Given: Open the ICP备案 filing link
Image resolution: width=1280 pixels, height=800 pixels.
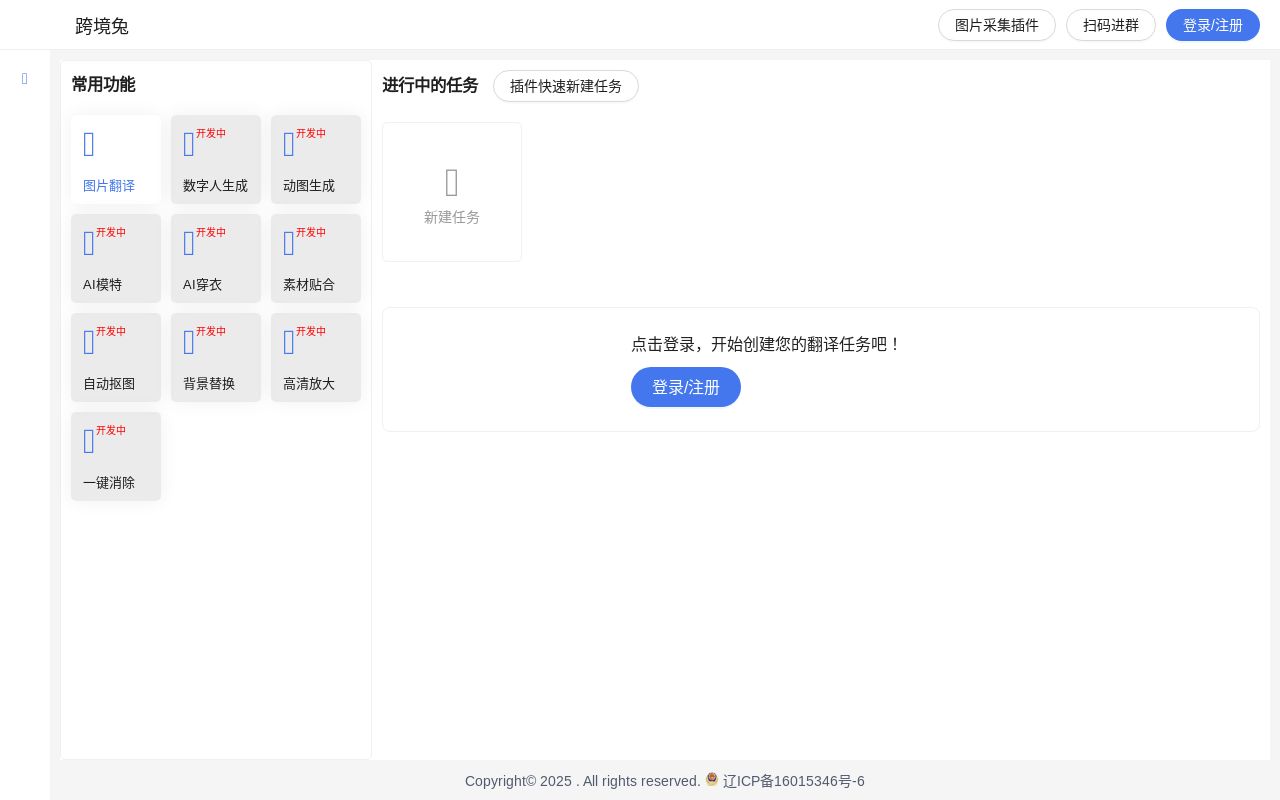Looking at the screenshot, I should (793, 781).
